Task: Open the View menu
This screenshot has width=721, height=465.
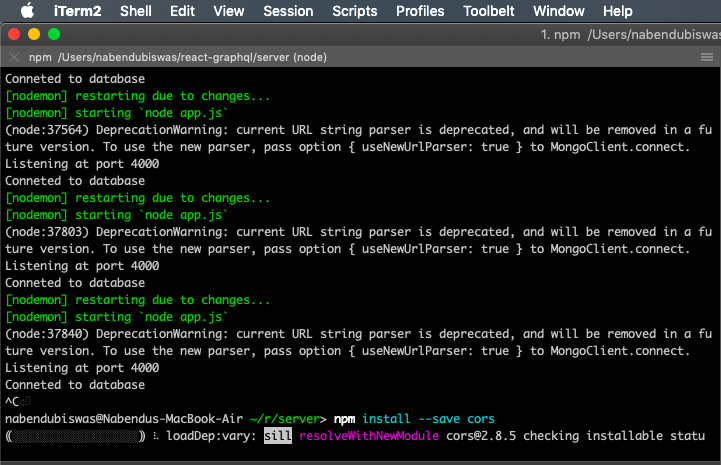Action: (x=229, y=11)
